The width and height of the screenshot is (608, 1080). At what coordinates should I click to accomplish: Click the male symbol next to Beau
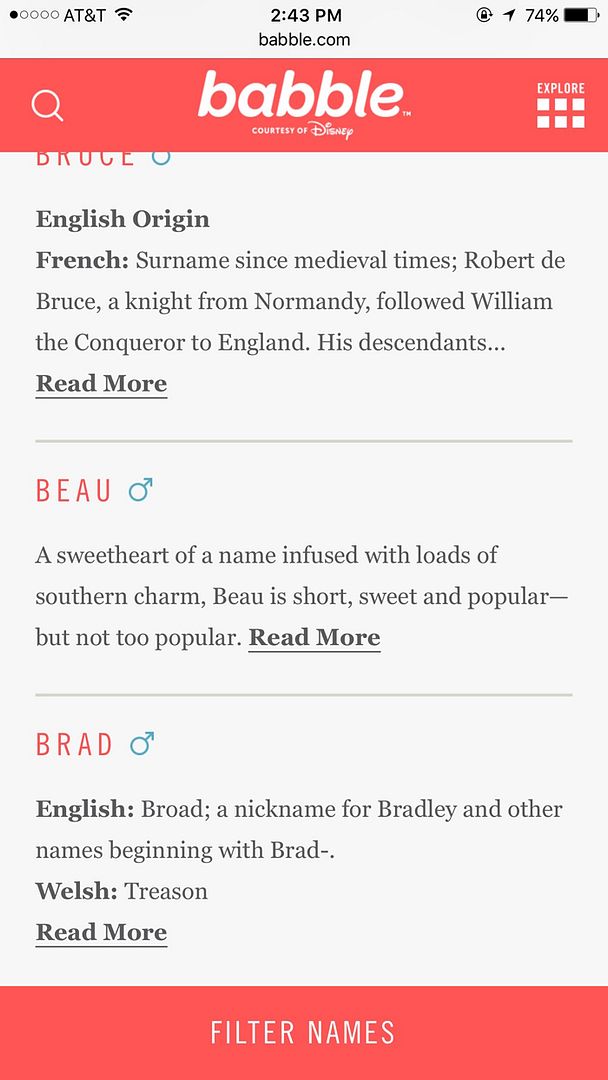coord(140,490)
